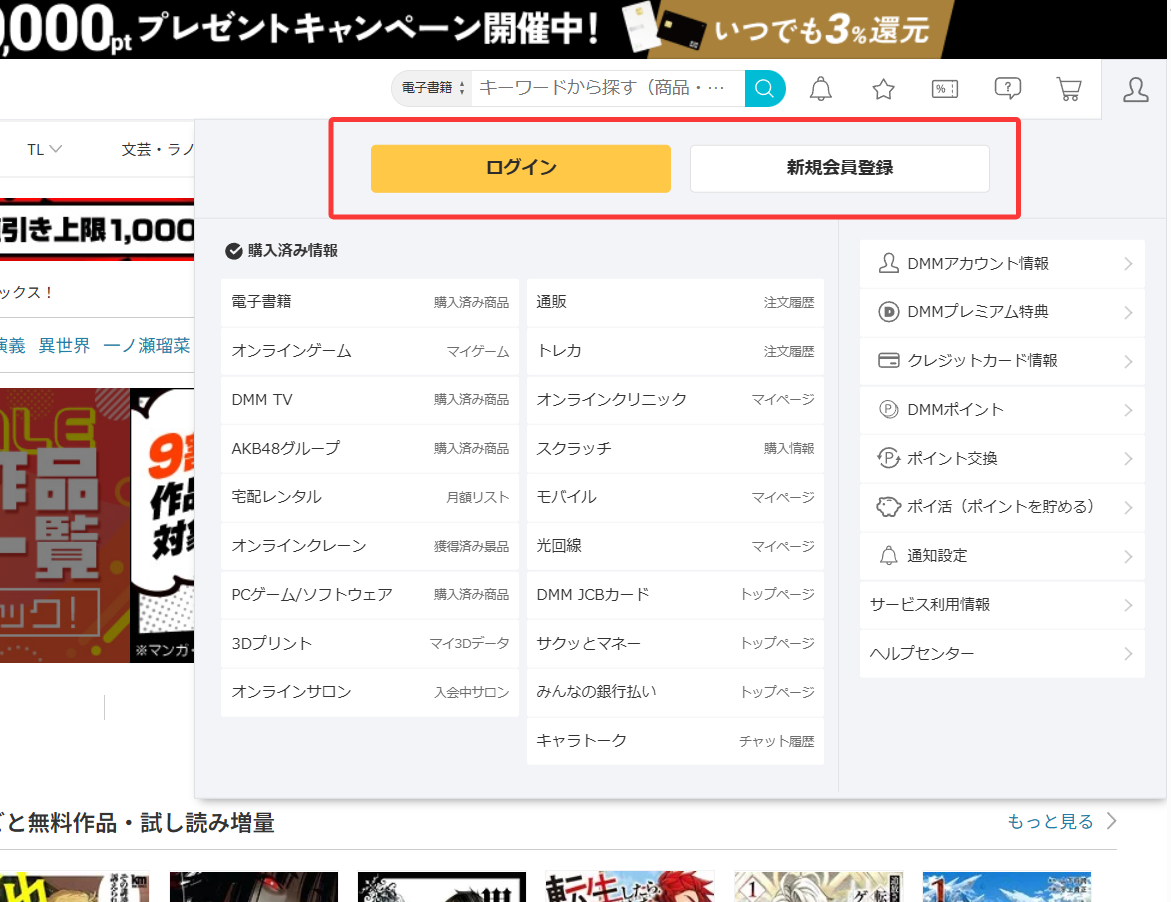Open PCゲーム/ソフトウェア 購入済み商品 entry
The width and height of the screenshot is (1171, 902).
[x=370, y=594]
